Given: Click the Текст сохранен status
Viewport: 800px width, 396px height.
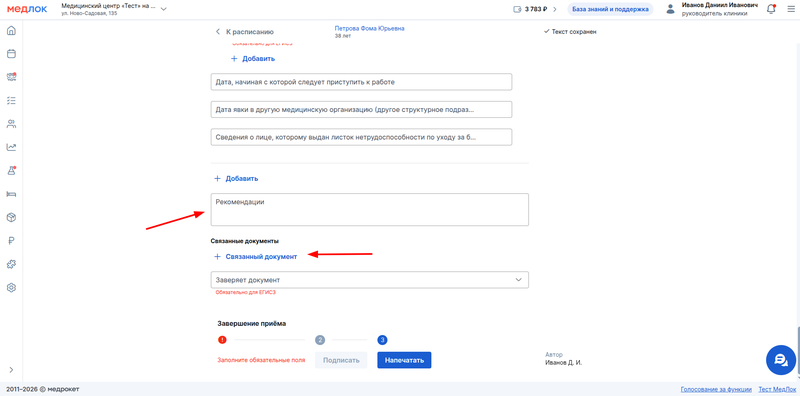Looking at the screenshot, I should pyautogui.click(x=570, y=32).
